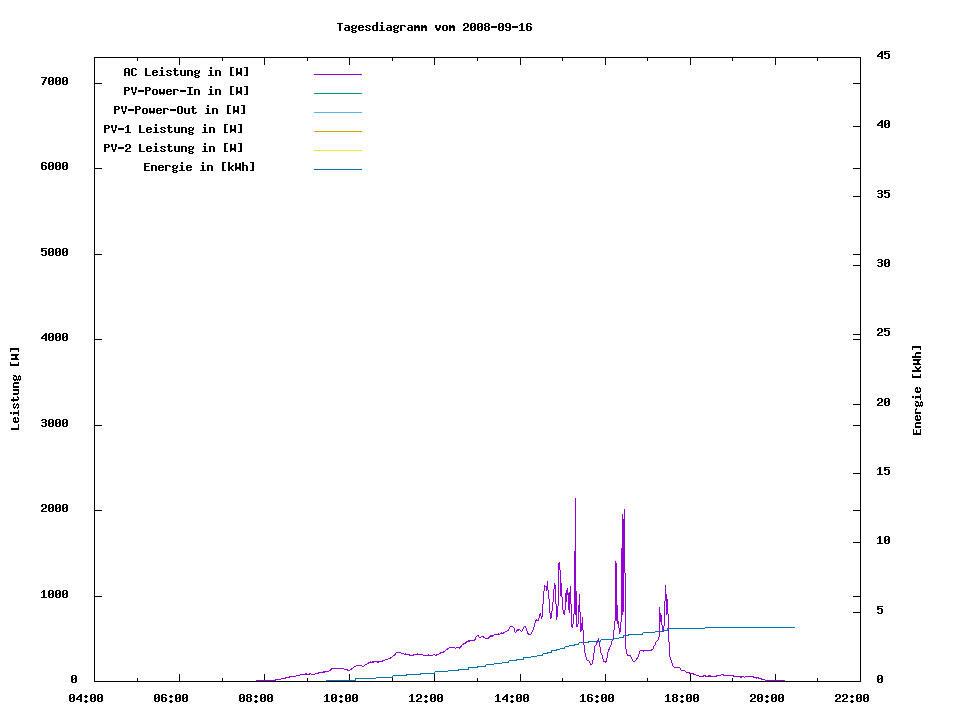
Task: Click the 16:00 time axis label
Action: (597, 698)
